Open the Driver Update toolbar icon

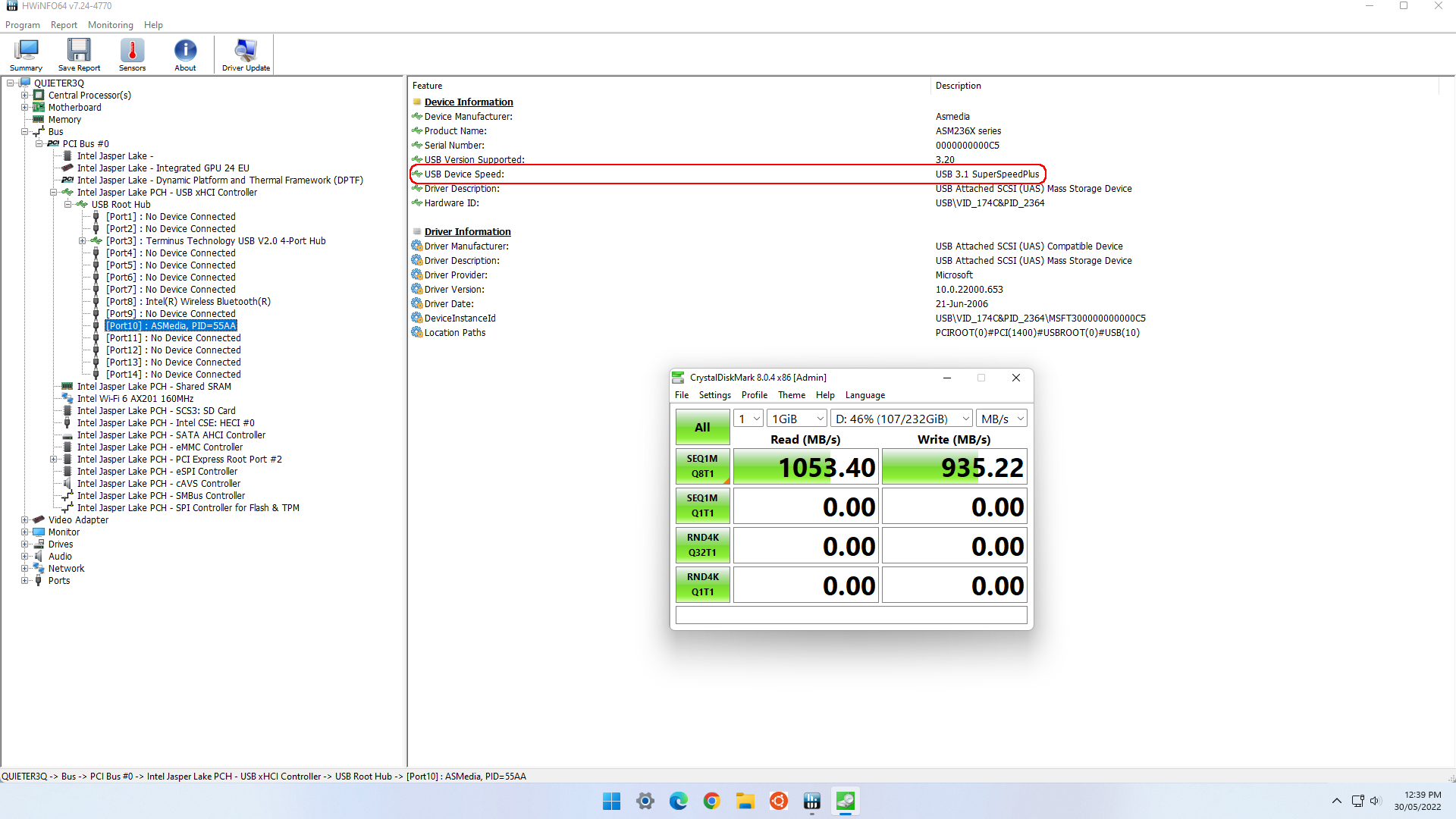[x=246, y=55]
